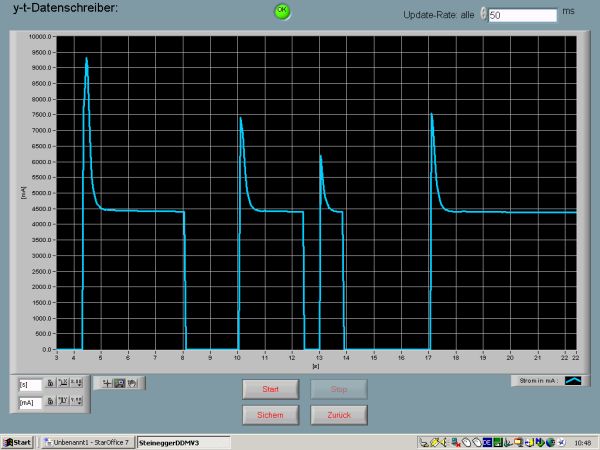The height and width of the screenshot is (450, 600).
Task: Toggle the Y-axis autoscale lock
Action: (51, 401)
